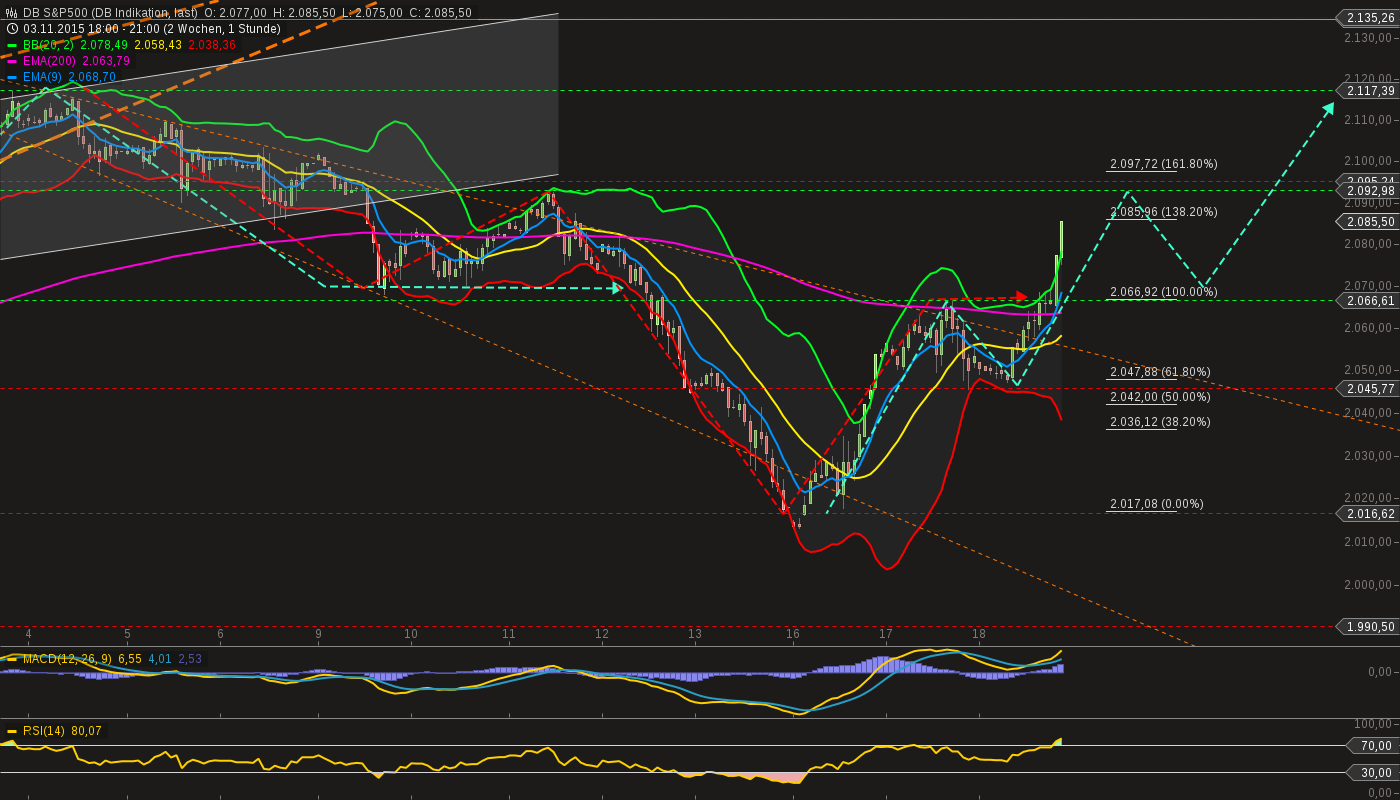Click the Fibonacci label 2.097,72 (161.80%)

[1164, 164]
